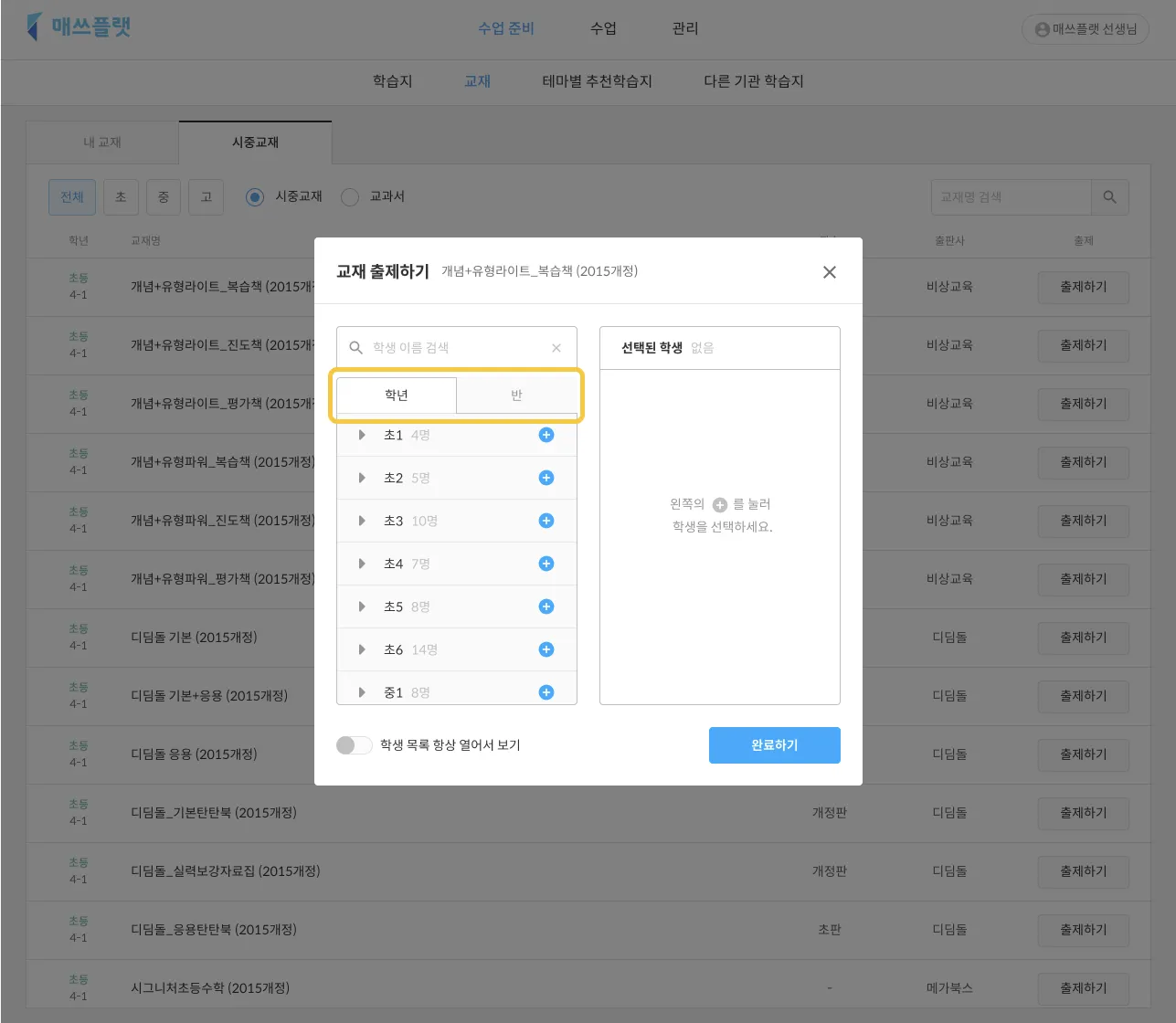This screenshot has width=1176, height=1023.
Task: Expand the 초5 grade group
Action: [x=362, y=606]
